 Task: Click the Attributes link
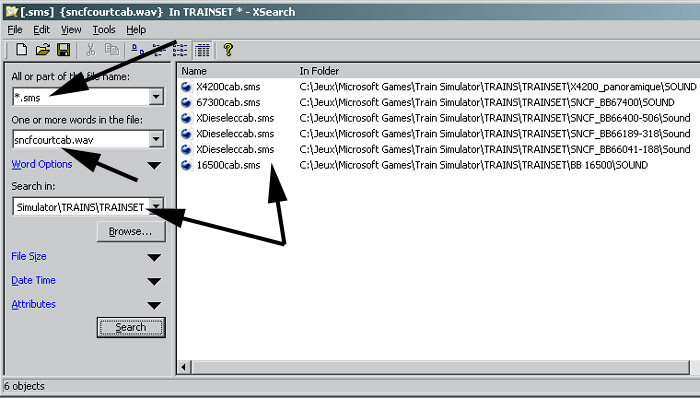pos(33,304)
